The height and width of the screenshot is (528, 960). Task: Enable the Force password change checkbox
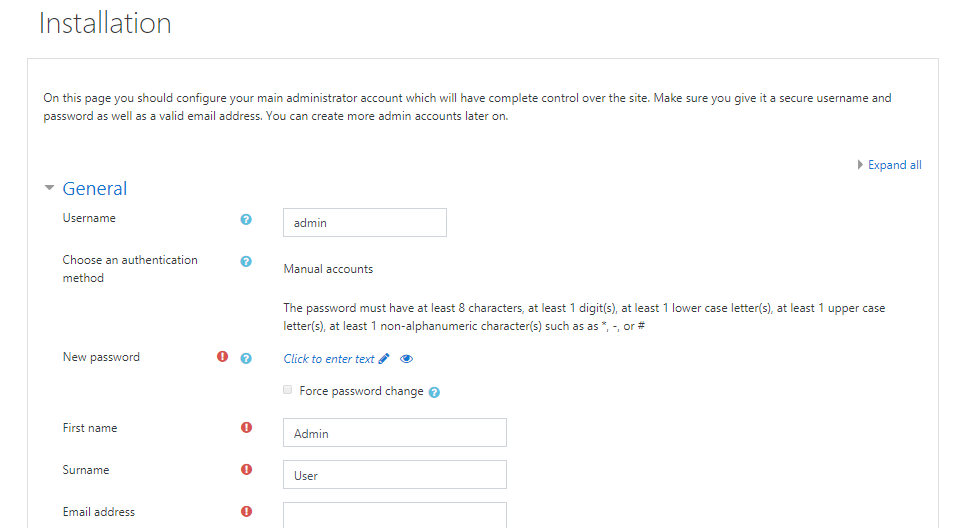click(288, 390)
